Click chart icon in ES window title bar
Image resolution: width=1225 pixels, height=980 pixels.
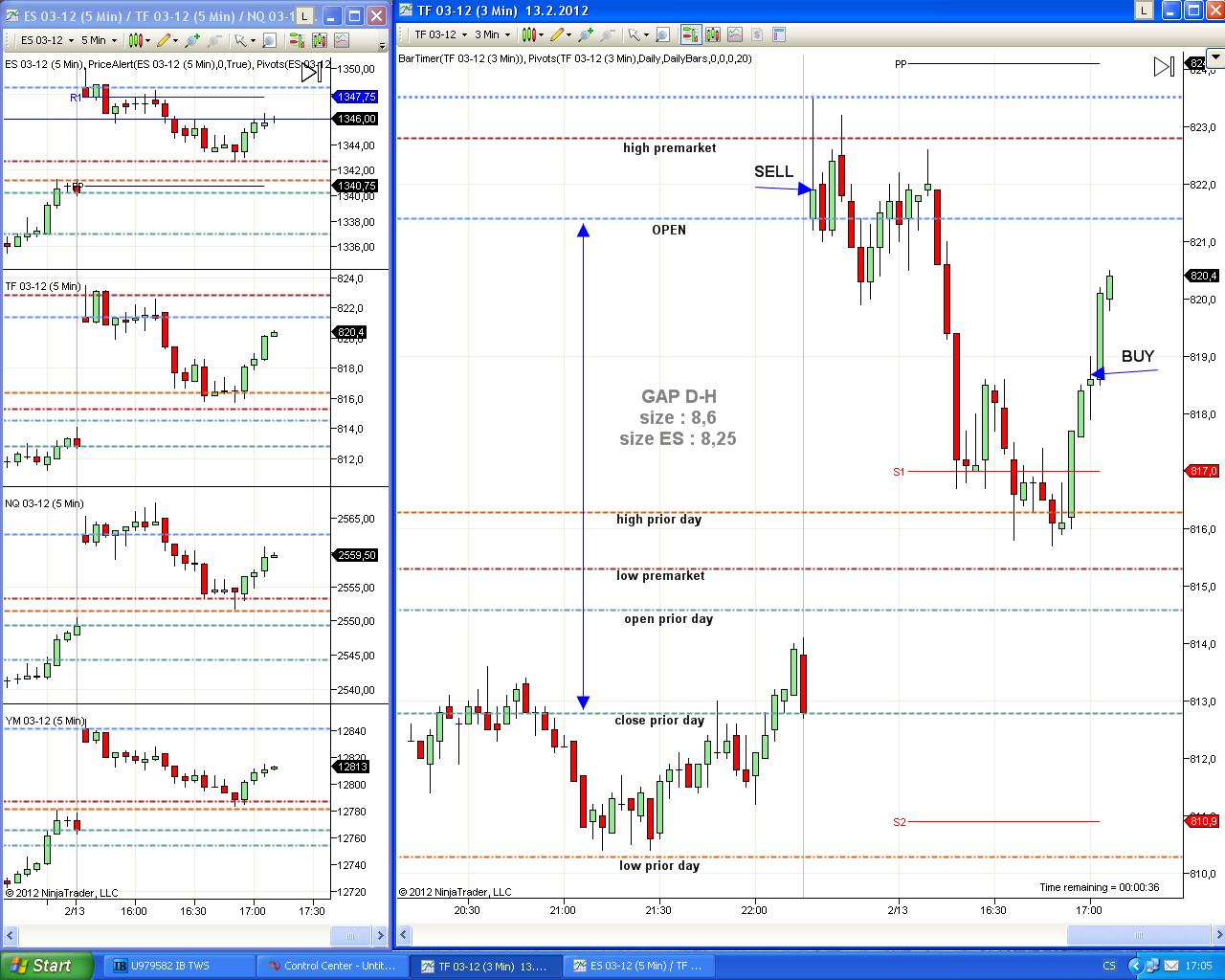[x=11, y=16]
